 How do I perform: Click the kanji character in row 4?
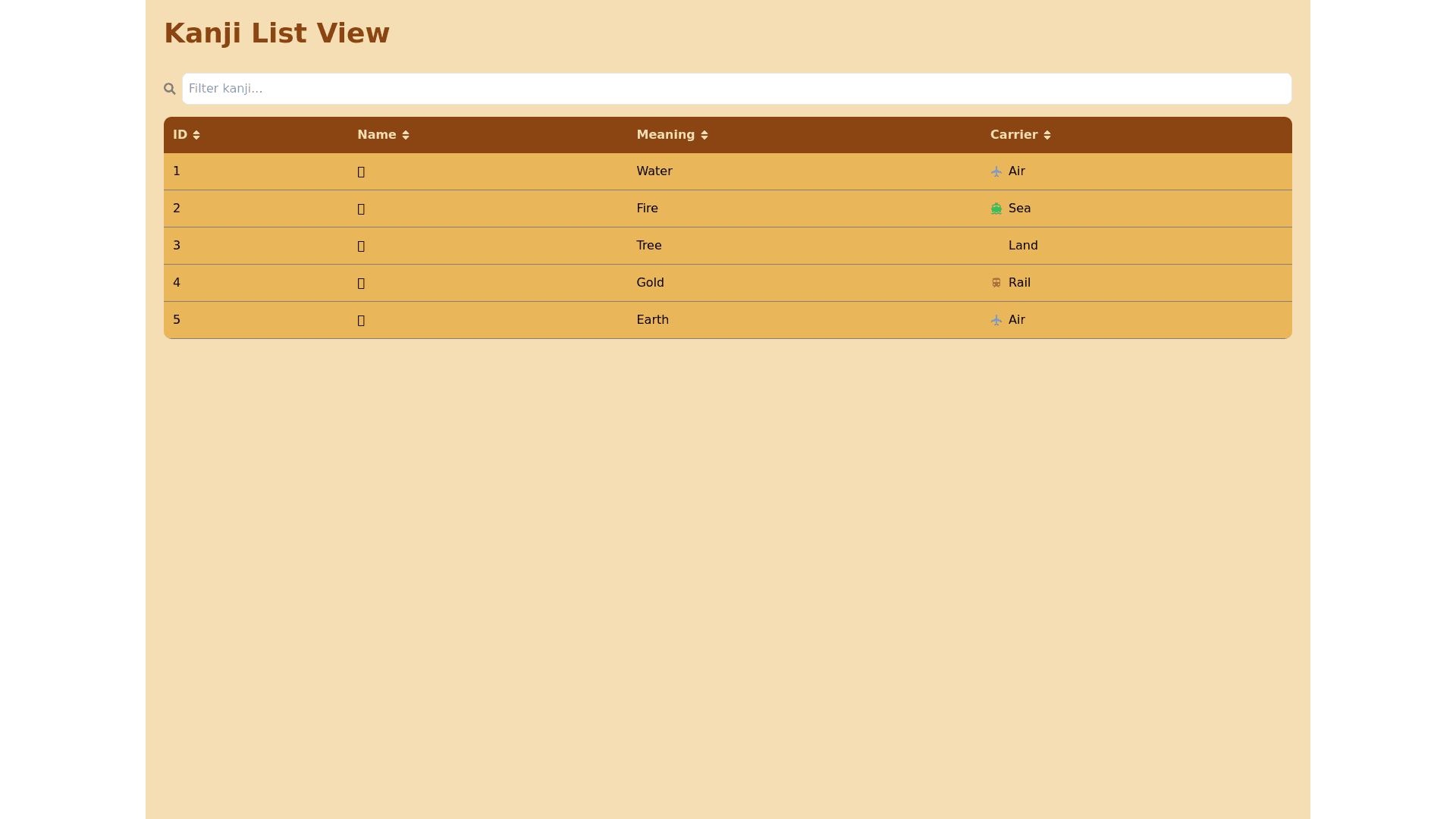pos(361,284)
